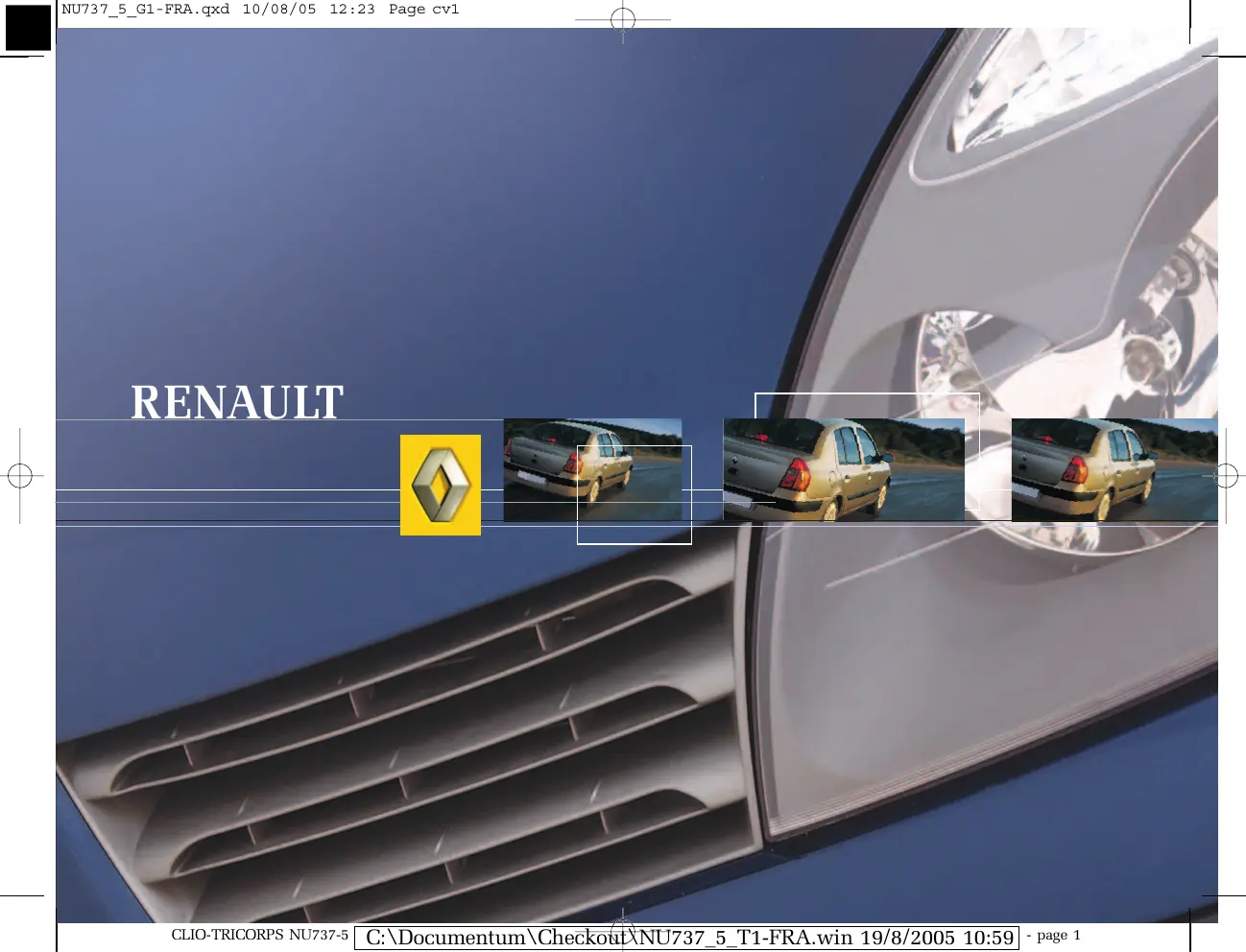Viewport: 1246px width, 952px height.
Task: Click the yellow Renault diamond logo
Action: 441,485
